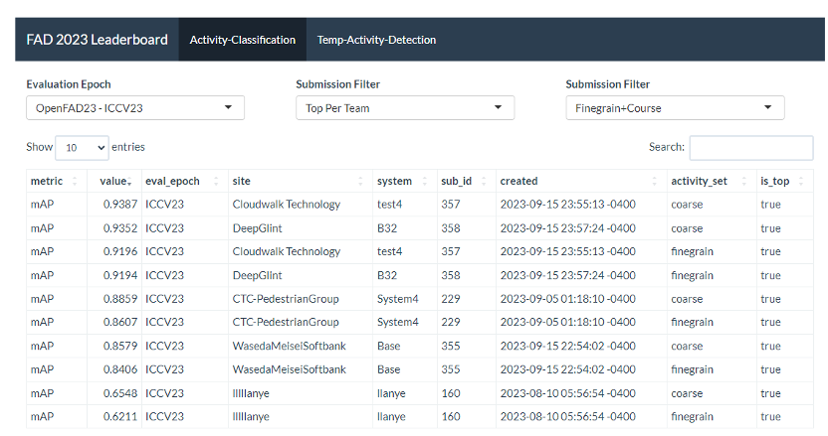
Task: Click created date in the 0.8607 row
Action: coord(568,322)
